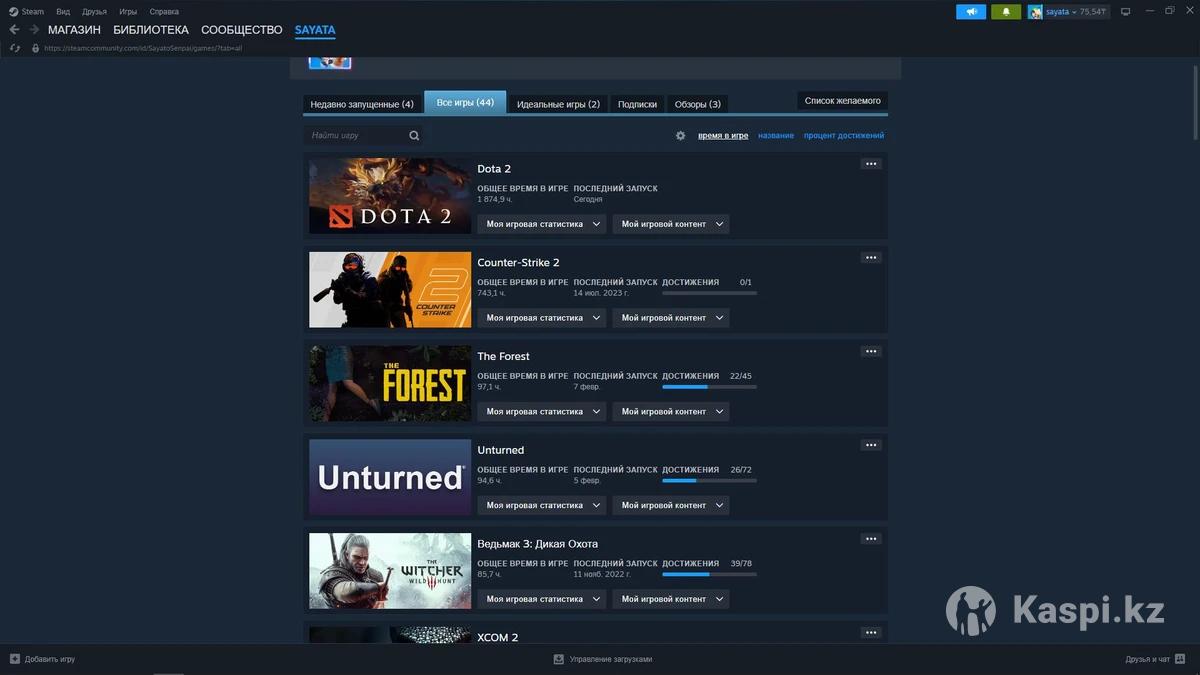Sort games by название
1200x675 pixels.
(776, 135)
